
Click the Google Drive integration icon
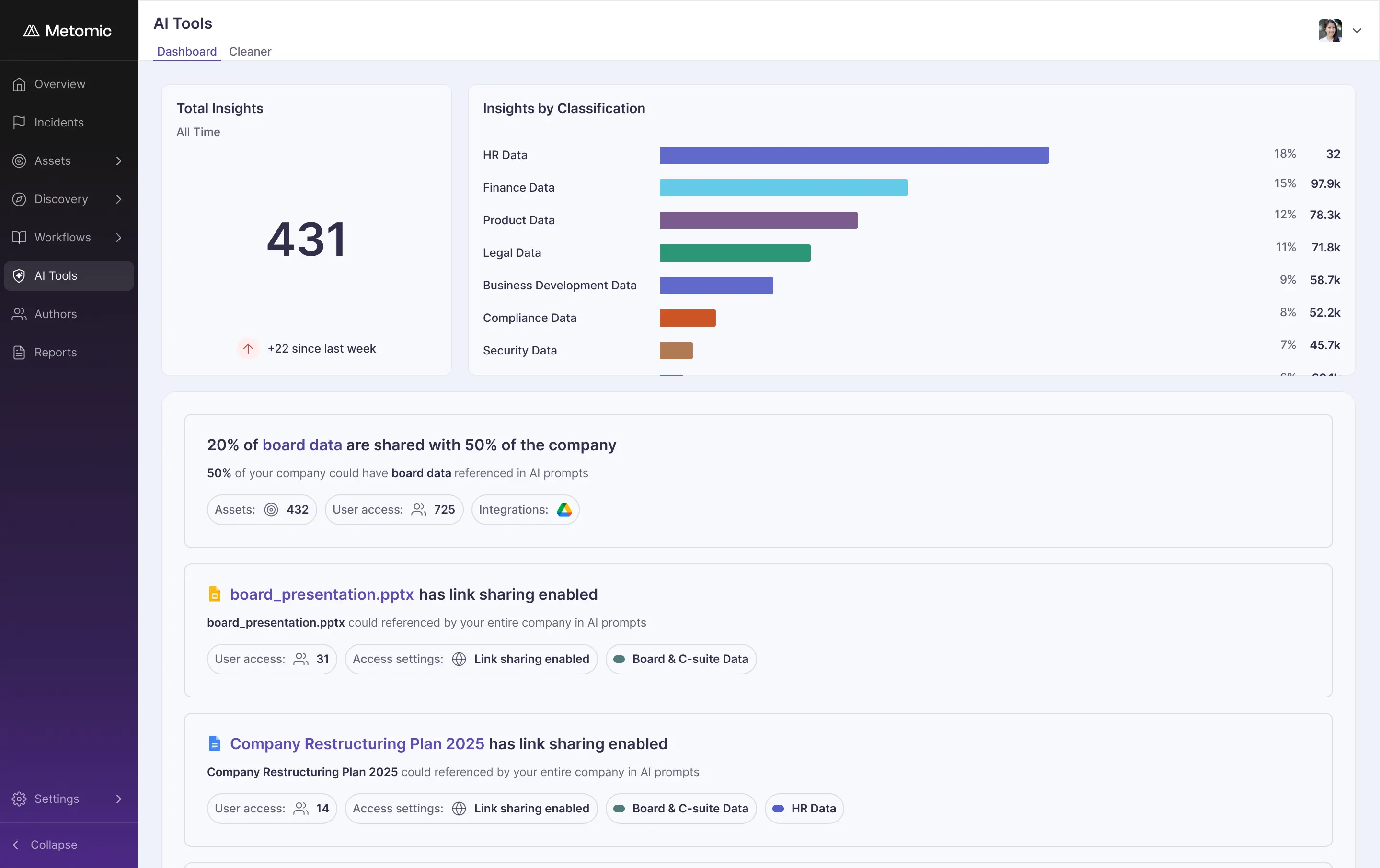(x=564, y=509)
